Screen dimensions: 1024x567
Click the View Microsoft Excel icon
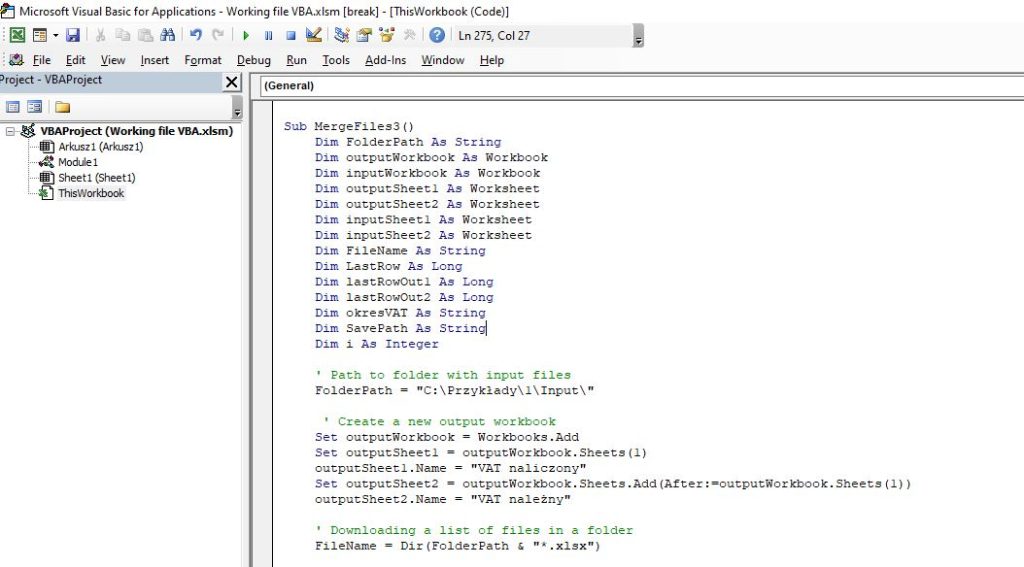tap(17, 35)
